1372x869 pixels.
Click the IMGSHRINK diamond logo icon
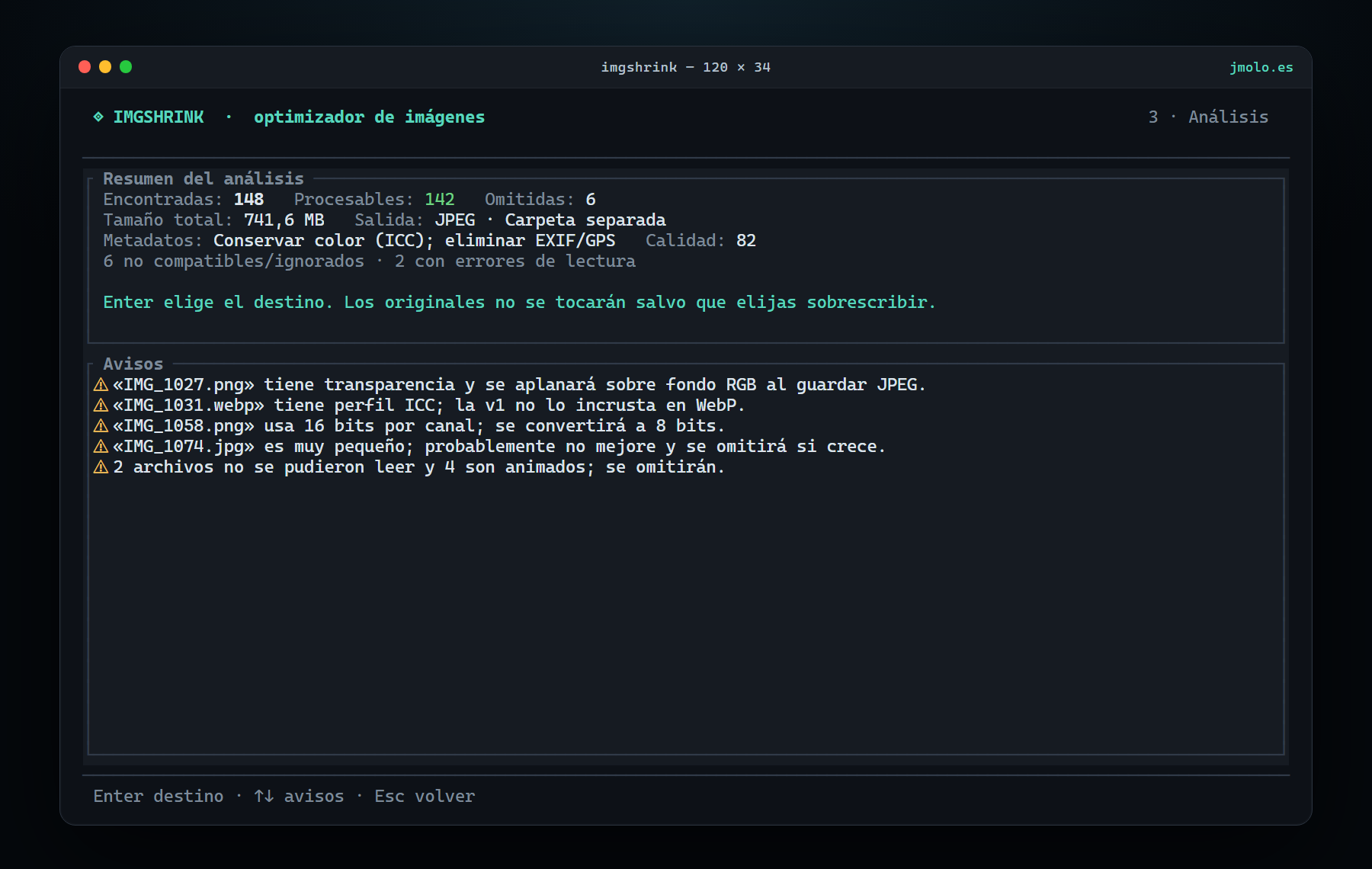(98, 117)
